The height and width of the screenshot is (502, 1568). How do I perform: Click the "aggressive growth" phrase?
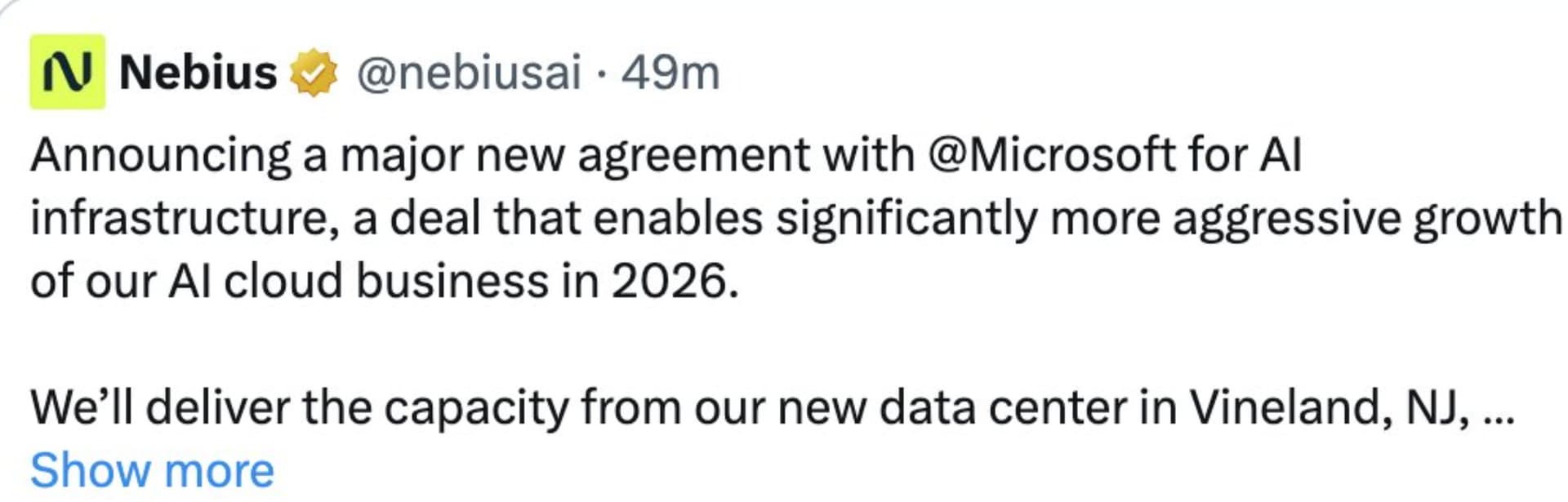(1367, 218)
